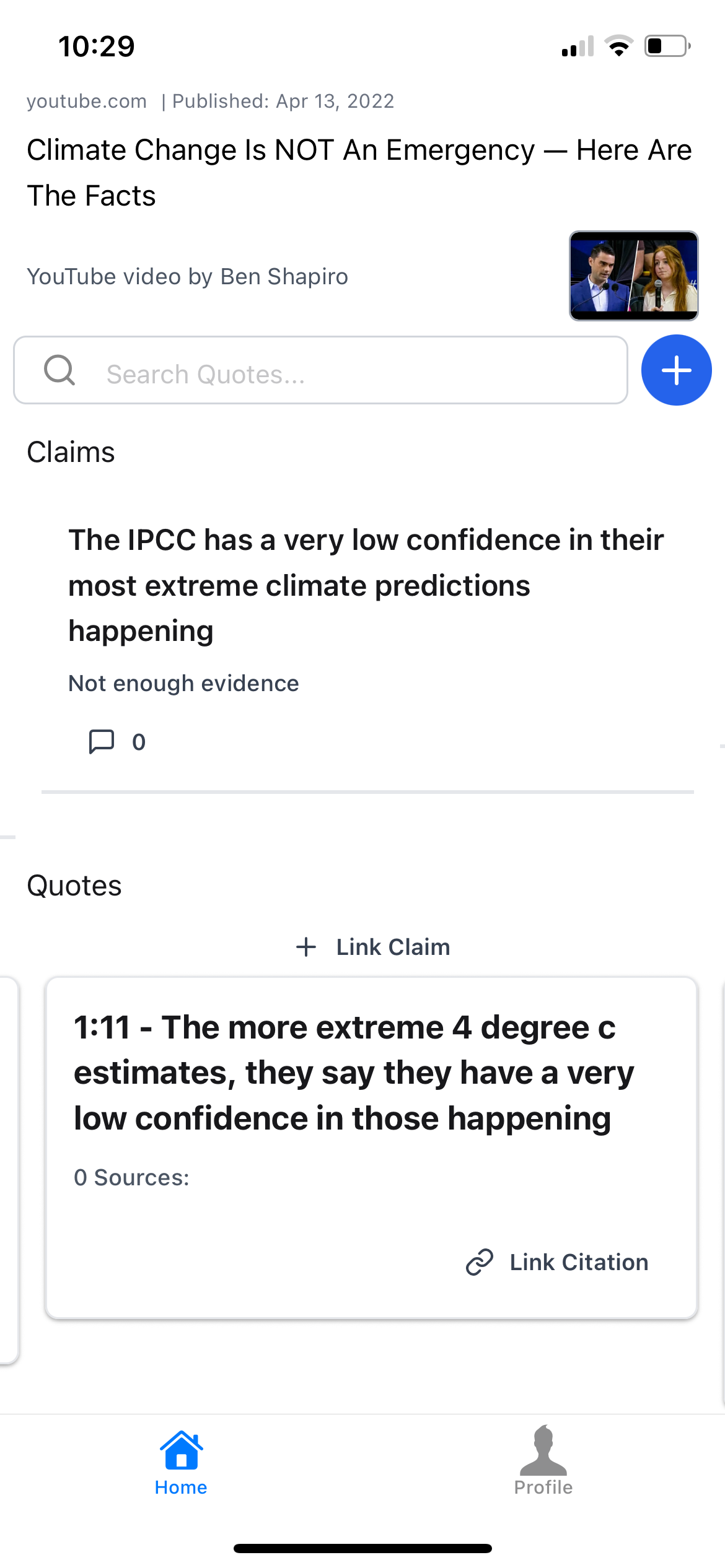Open the Profile tab
Image resolution: width=725 pixels, height=1568 pixels.
[x=543, y=1461]
